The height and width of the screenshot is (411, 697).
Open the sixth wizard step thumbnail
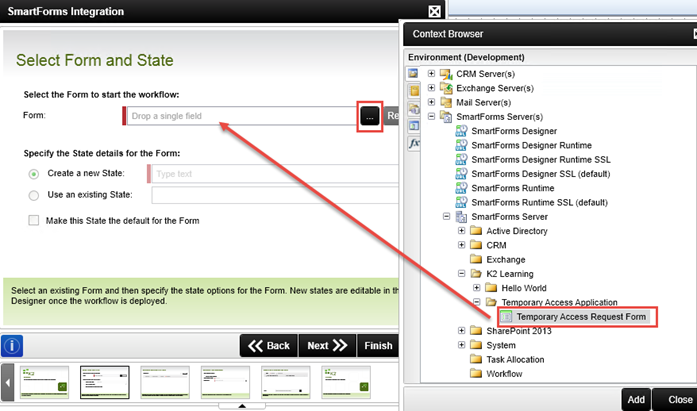pos(346,382)
